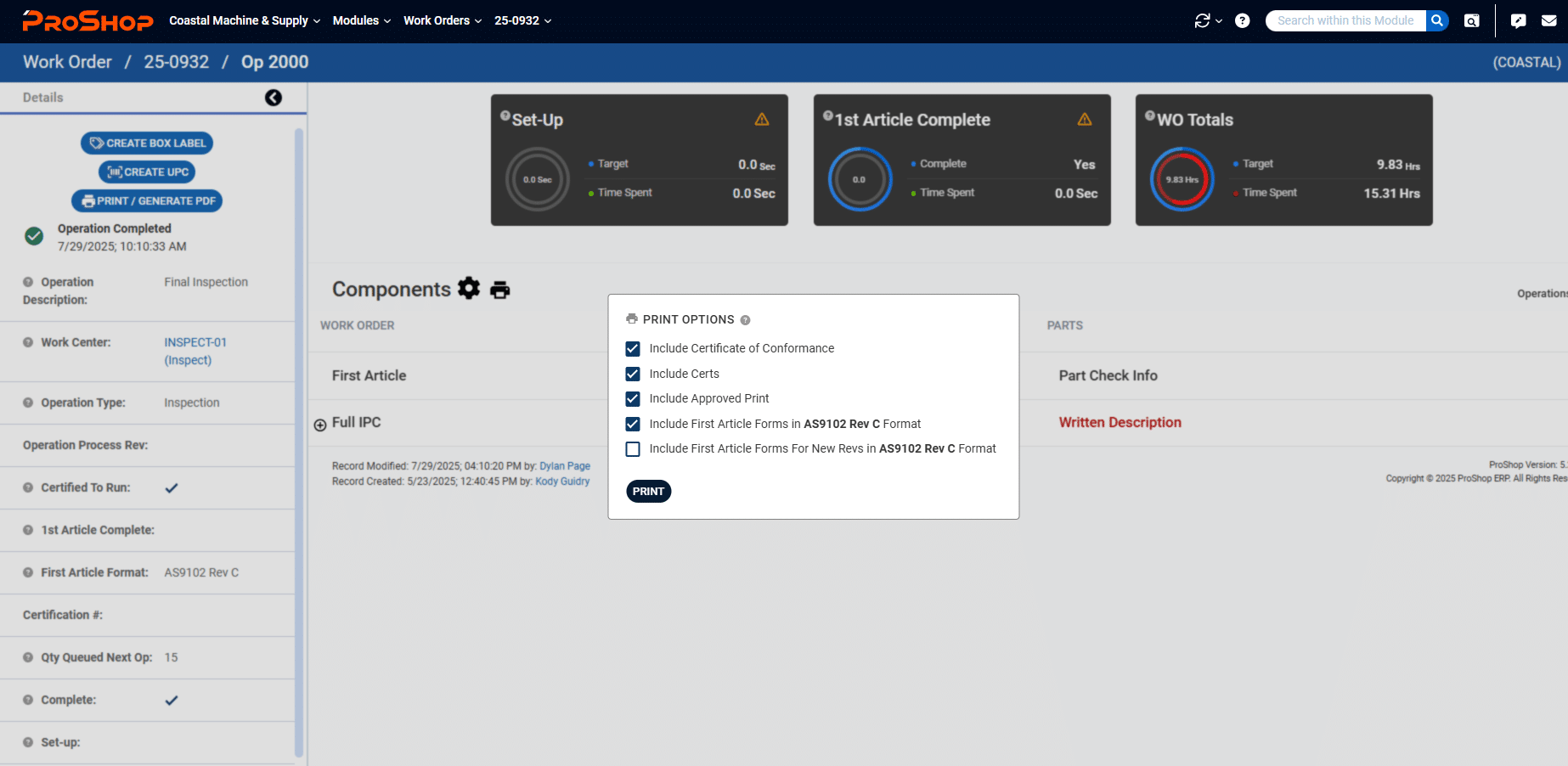The width and height of the screenshot is (1568, 766).
Task: Open the mail envelope icon
Action: pyautogui.click(x=1549, y=20)
